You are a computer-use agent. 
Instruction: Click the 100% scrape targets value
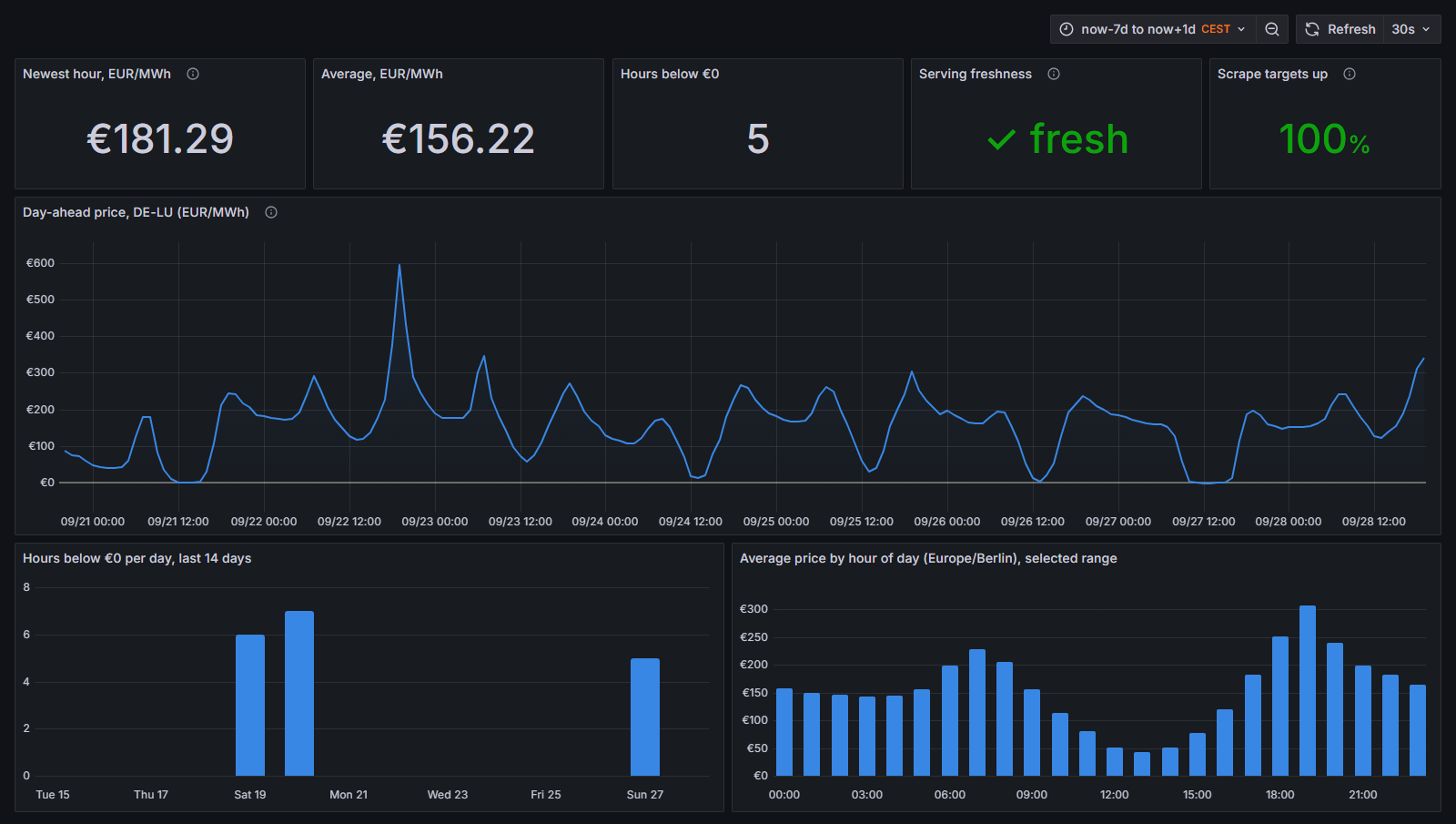[x=1324, y=139]
